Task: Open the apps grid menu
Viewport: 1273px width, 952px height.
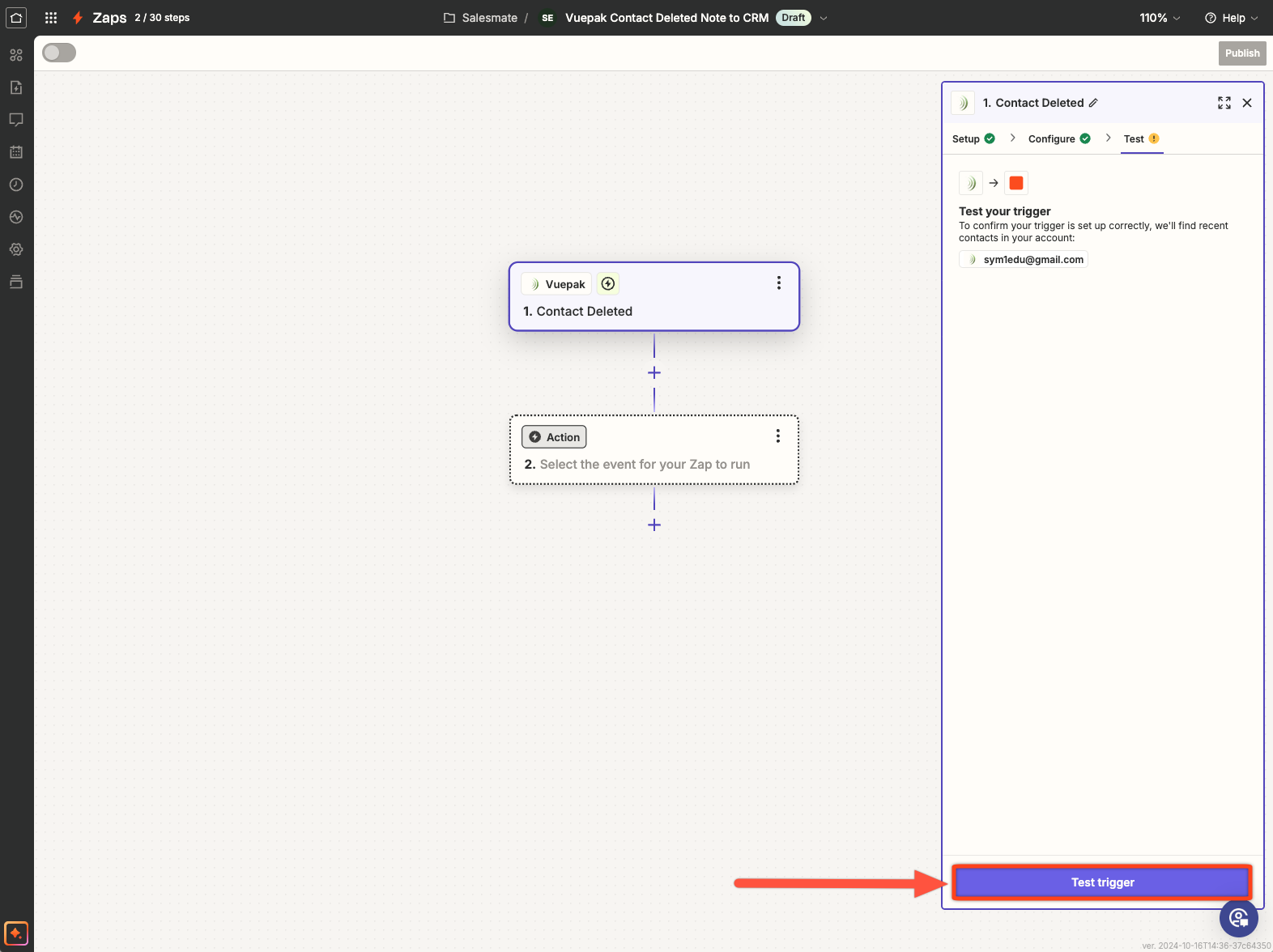Action: click(x=51, y=18)
